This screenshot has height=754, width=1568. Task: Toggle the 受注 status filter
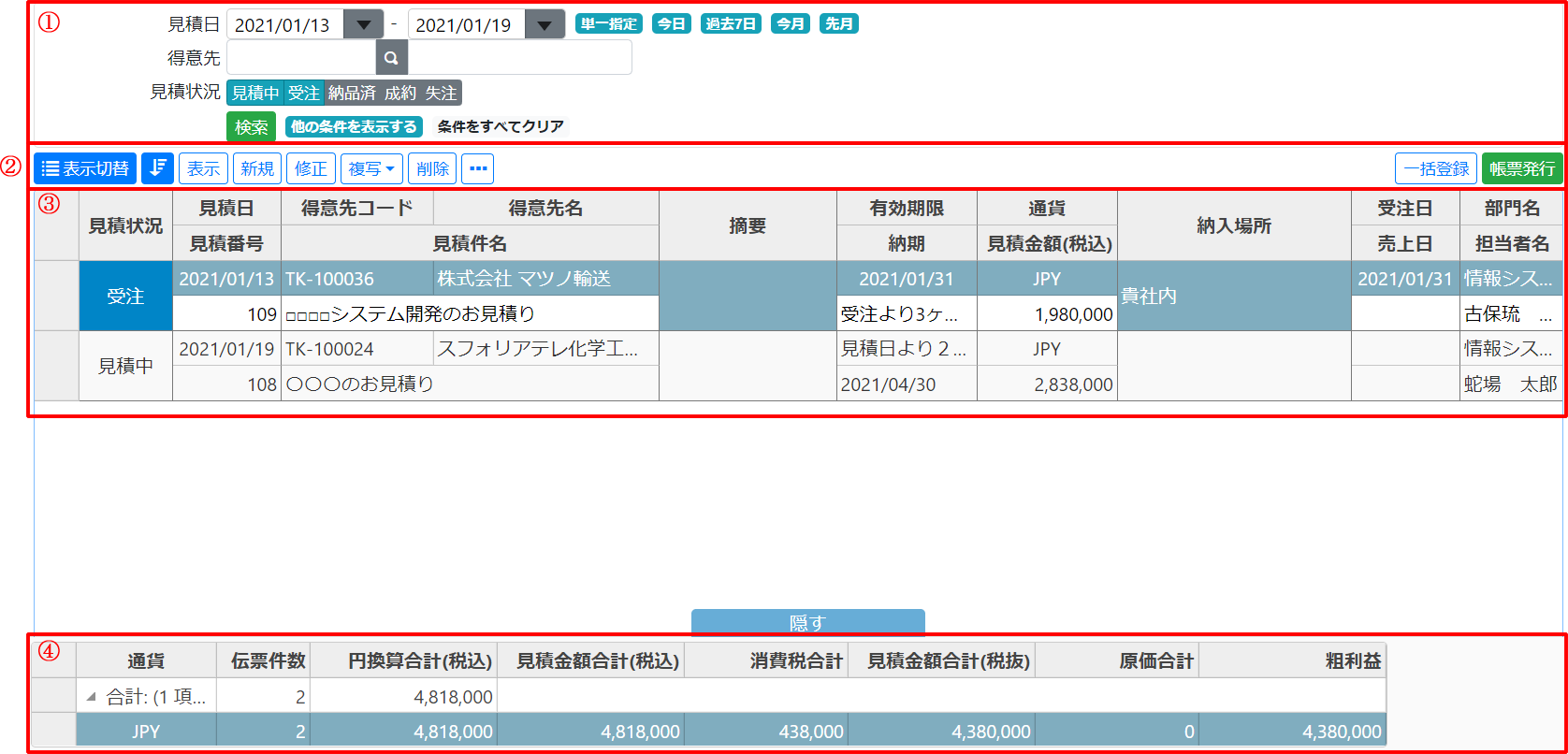pos(304,93)
